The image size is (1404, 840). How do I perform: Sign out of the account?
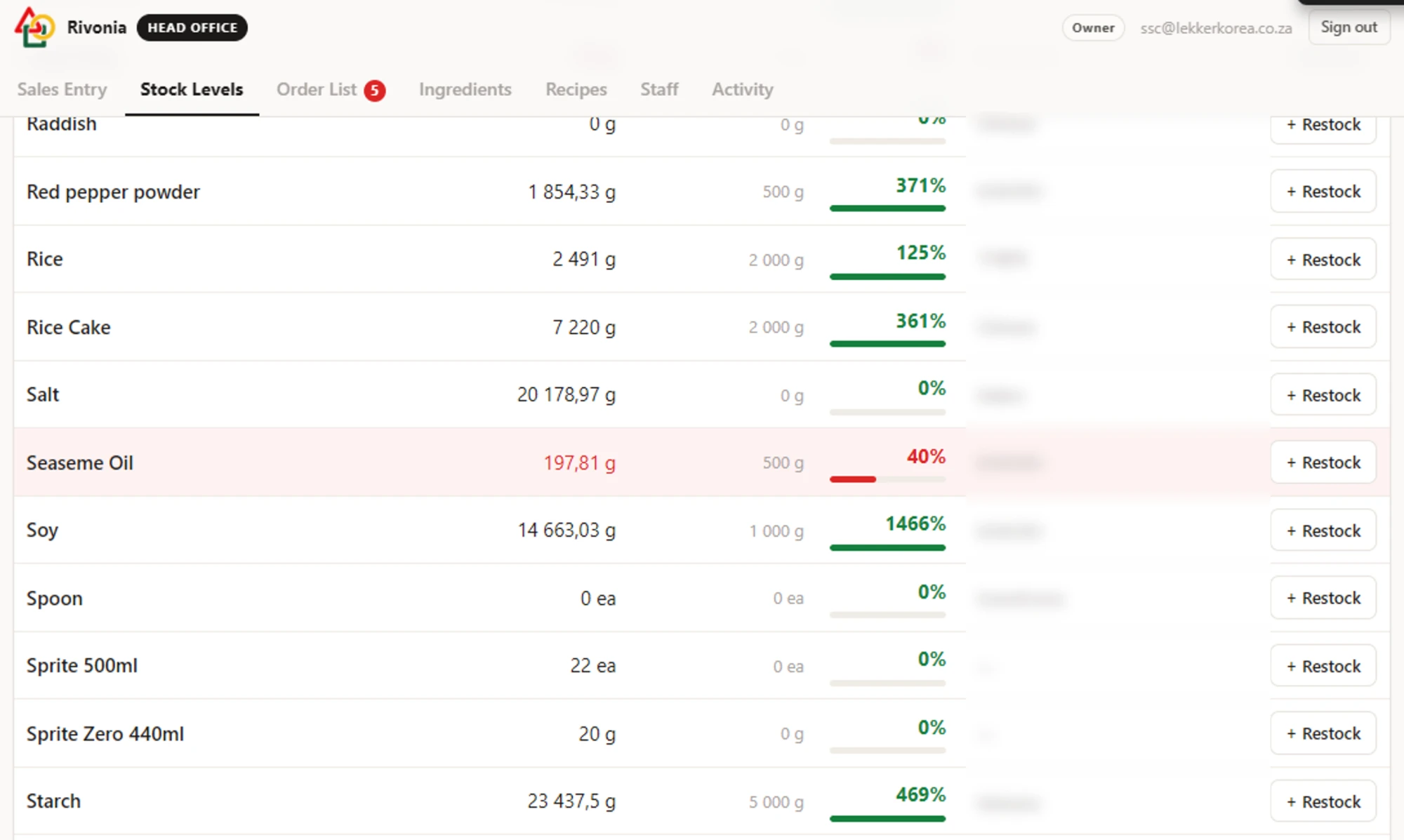1349,27
